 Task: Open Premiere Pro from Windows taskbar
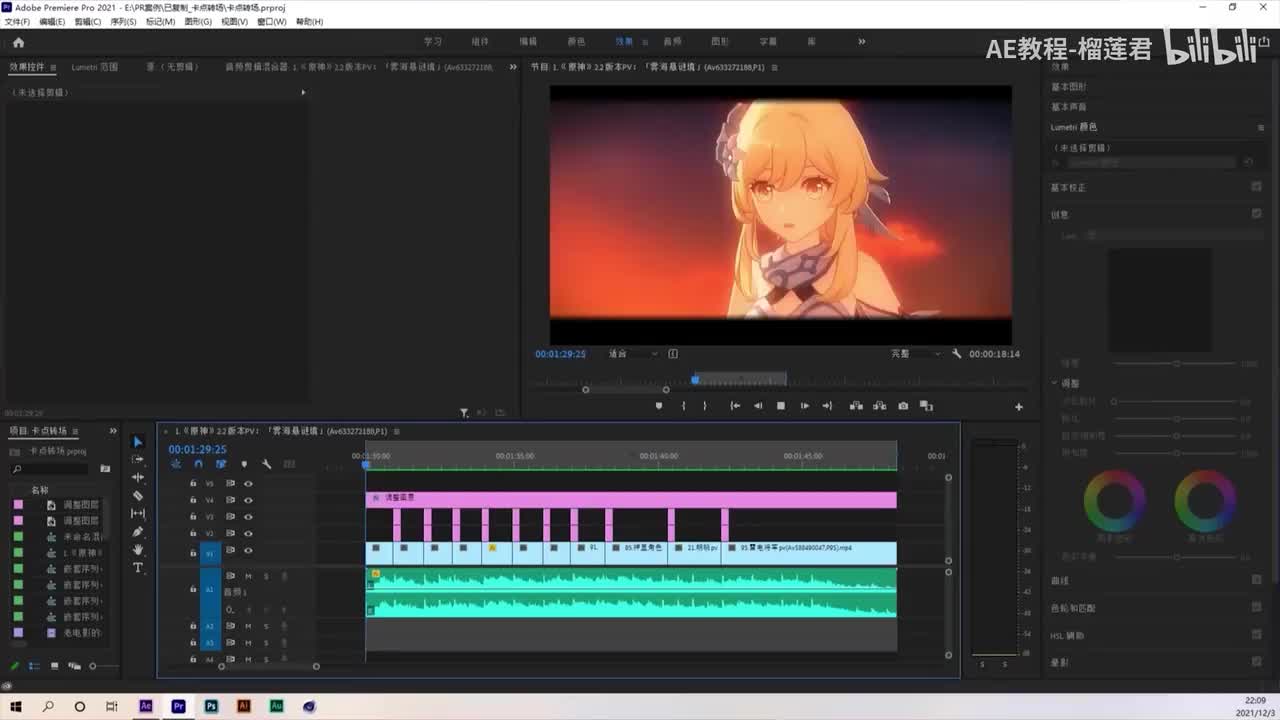178,706
